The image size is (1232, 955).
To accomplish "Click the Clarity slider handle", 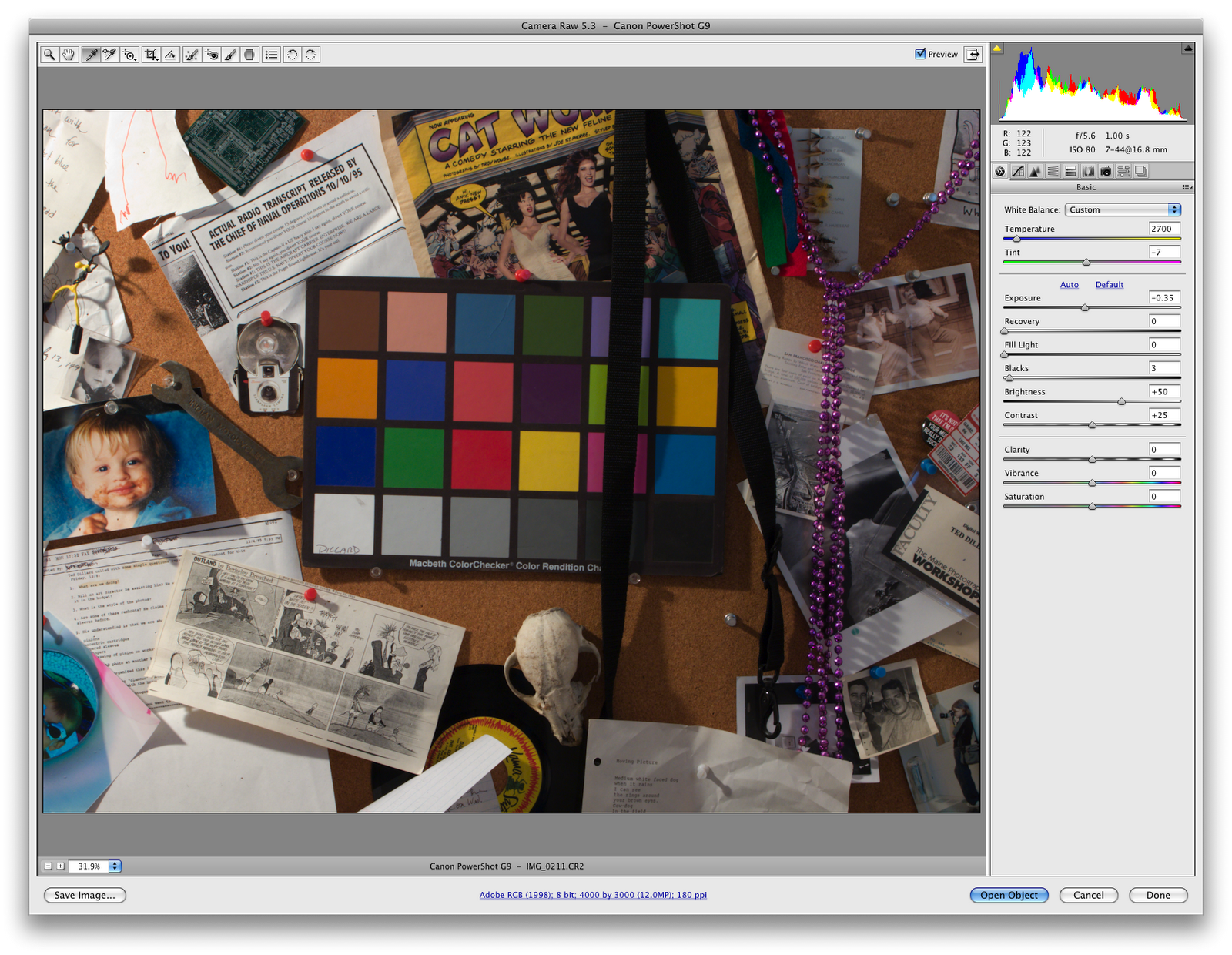I will [1092, 460].
